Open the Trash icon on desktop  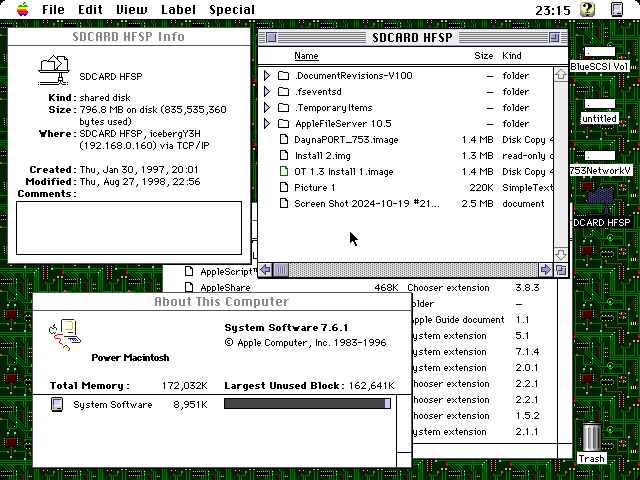(x=591, y=437)
